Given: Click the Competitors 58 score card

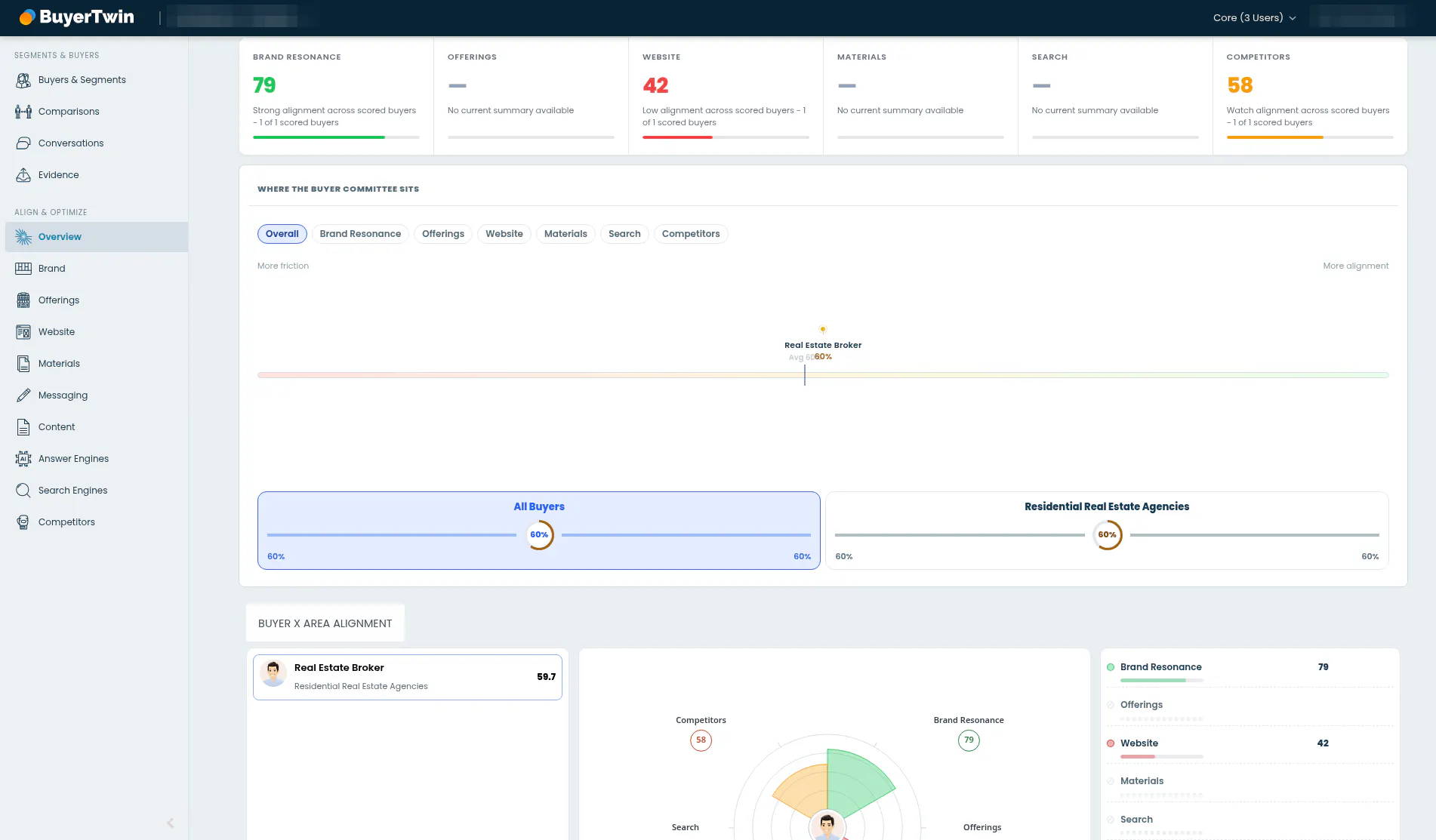Looking at the screenshot, I should click(1310, 97).
